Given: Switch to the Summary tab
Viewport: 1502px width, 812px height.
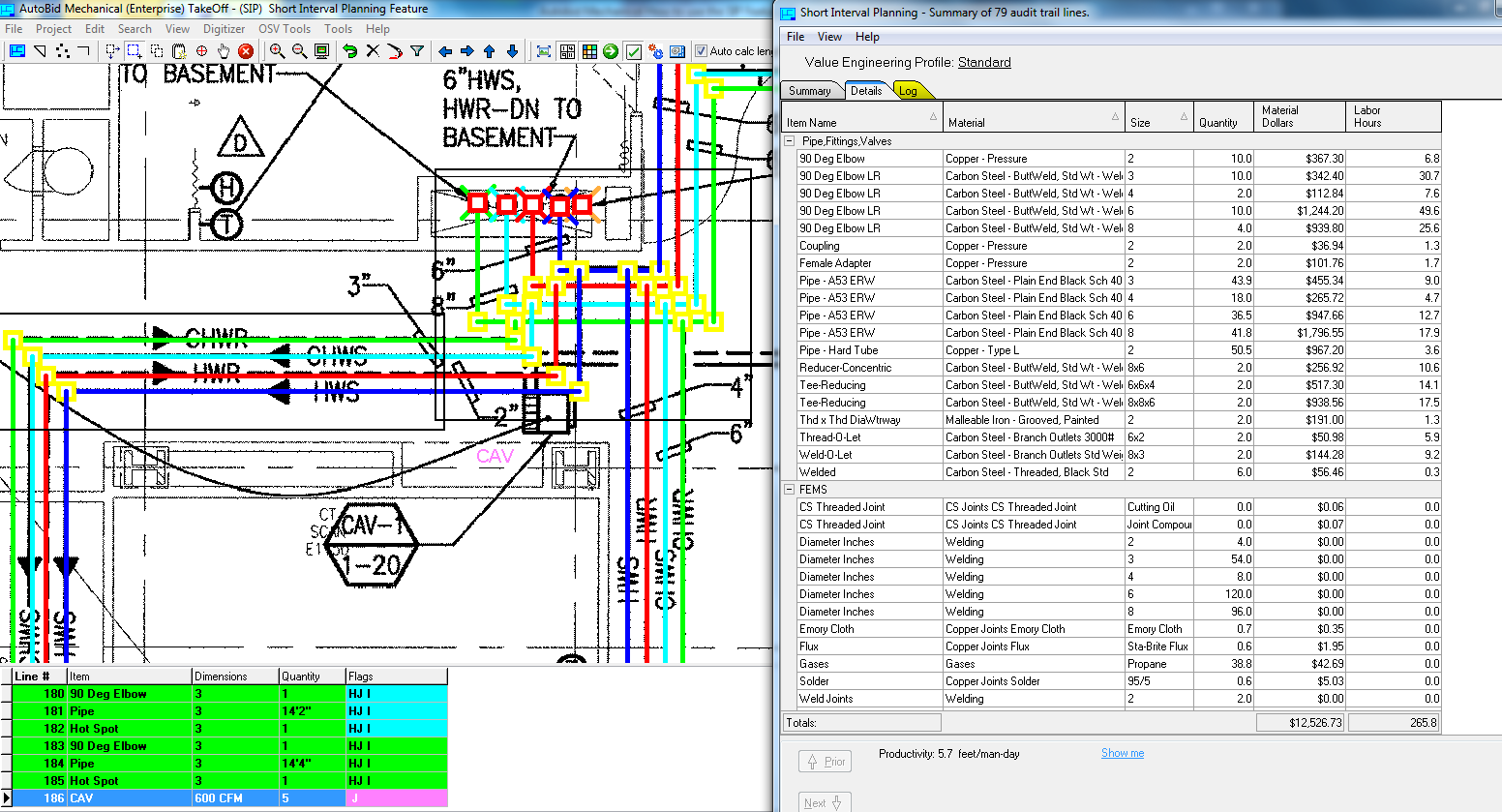Looking at the screenshot, I should coord(809,91).
